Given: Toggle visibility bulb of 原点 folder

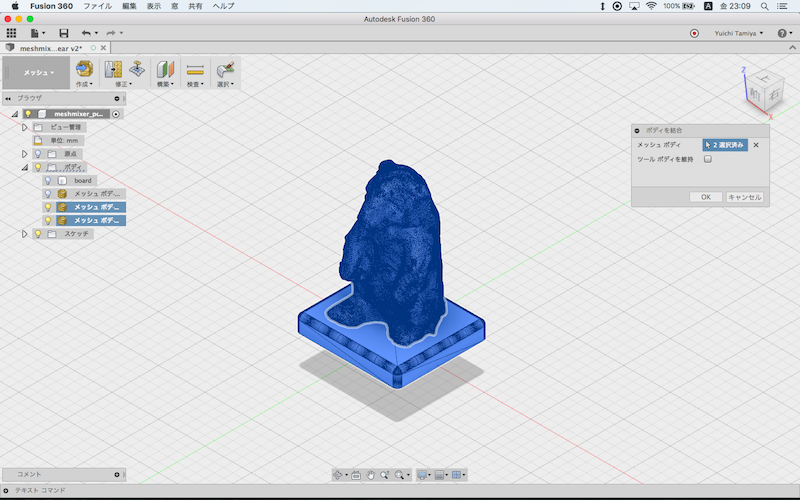Looking at the screenshot, I should [38, 154].
